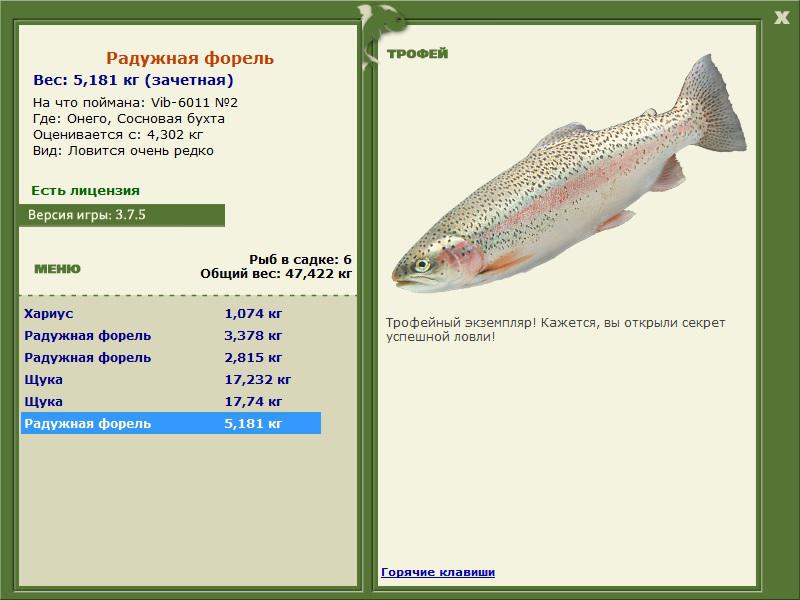The width and height of the screenshot is (800, 600).
Task: Click Вид: Ловится очень редко line
Action: 123,151
